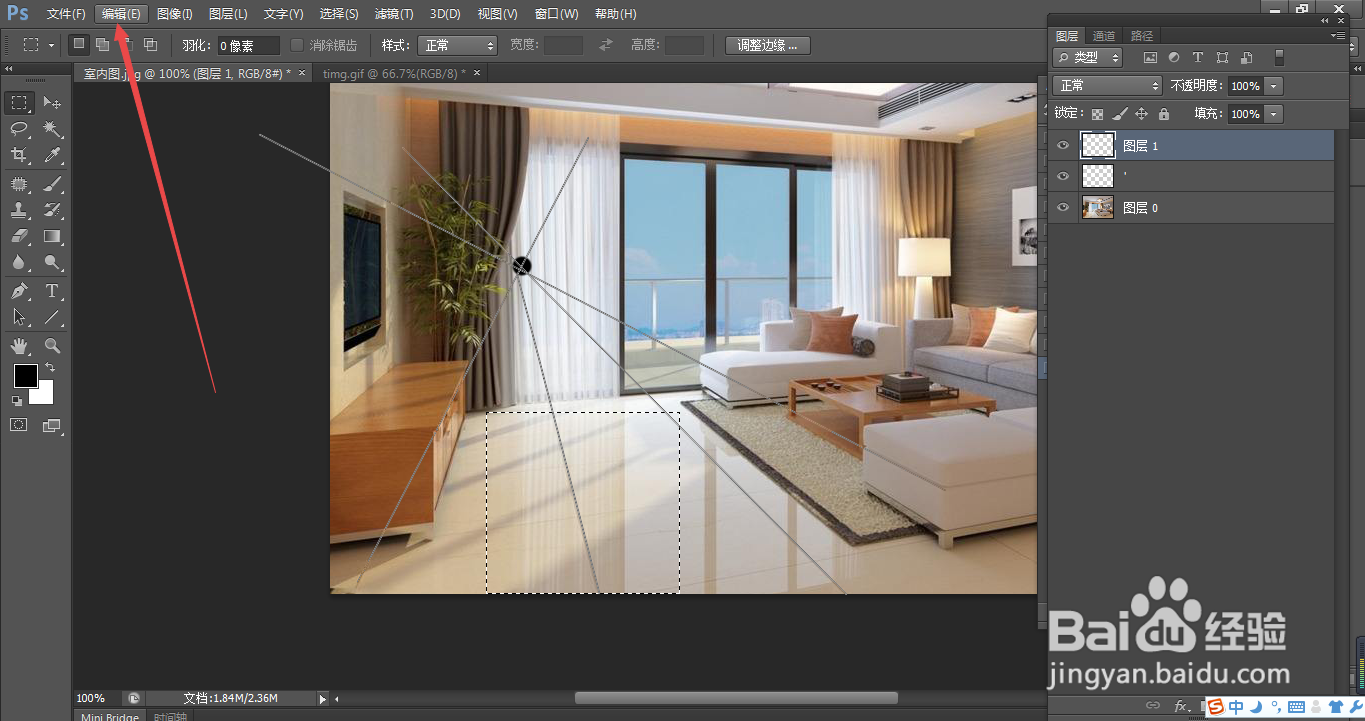Click the foreground black color swatch
Image resolution: width=1365 pixels, height=721 pixels.
(25, 376)
